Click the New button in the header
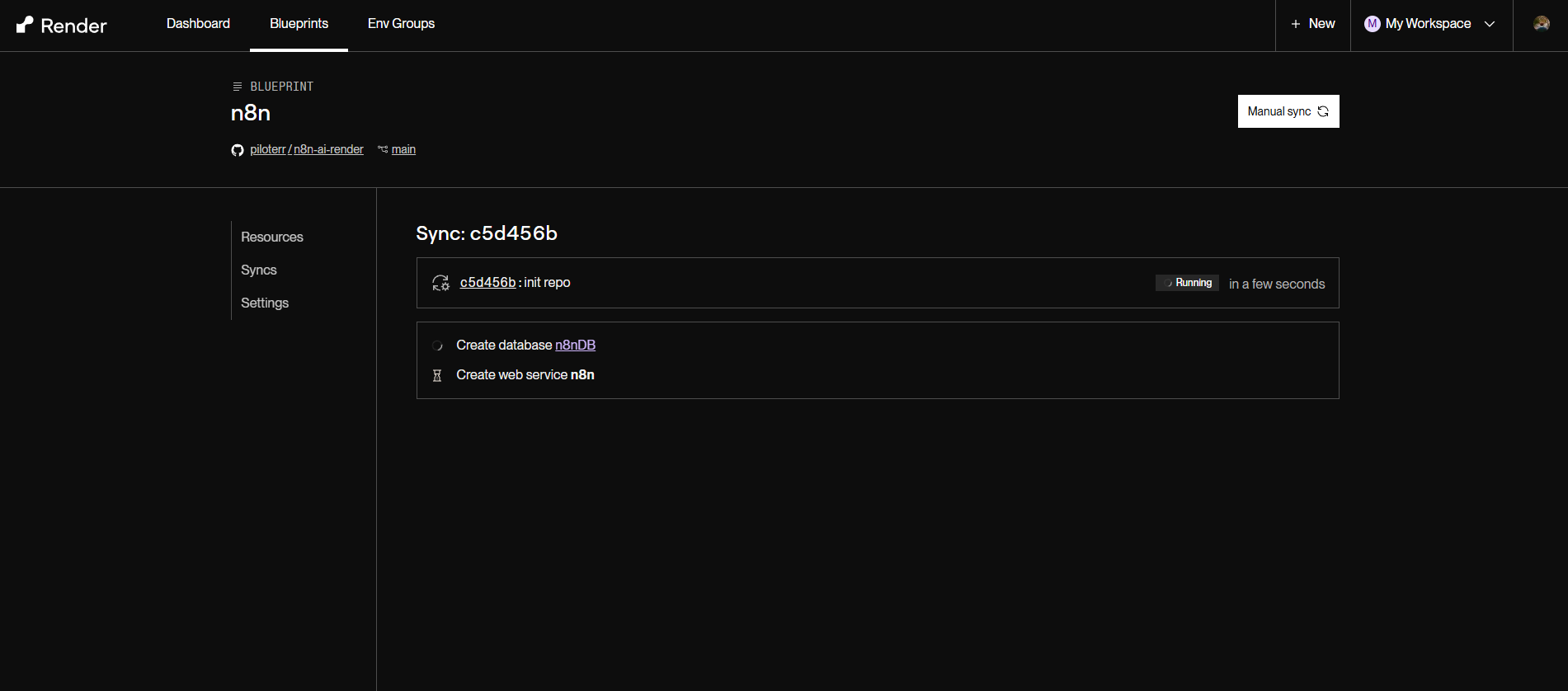Screen dimensions: 1568x691 [1313, 24]
